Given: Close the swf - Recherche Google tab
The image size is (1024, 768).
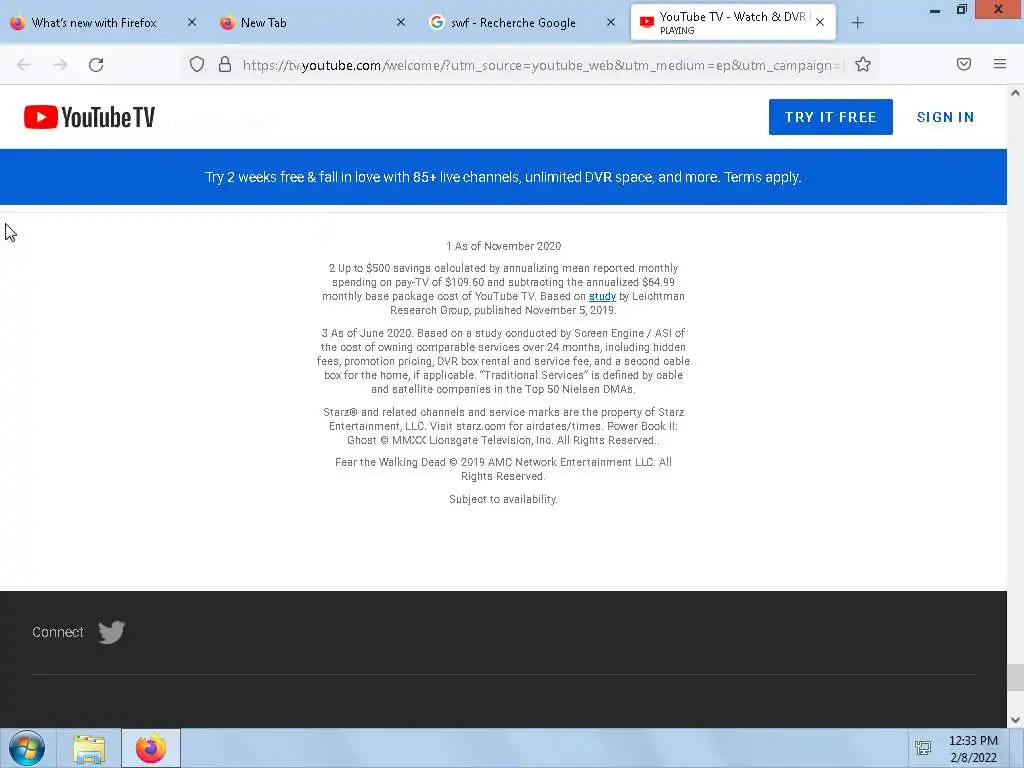Looking at the screenshot, I should (611, 22).
